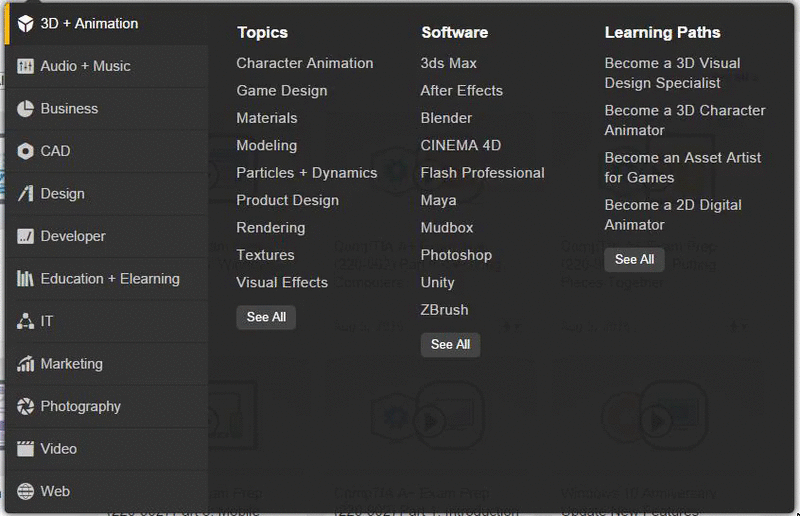Click the Video clapperboard icon
Screen dimensions: 800x516
tap(26, 449)
